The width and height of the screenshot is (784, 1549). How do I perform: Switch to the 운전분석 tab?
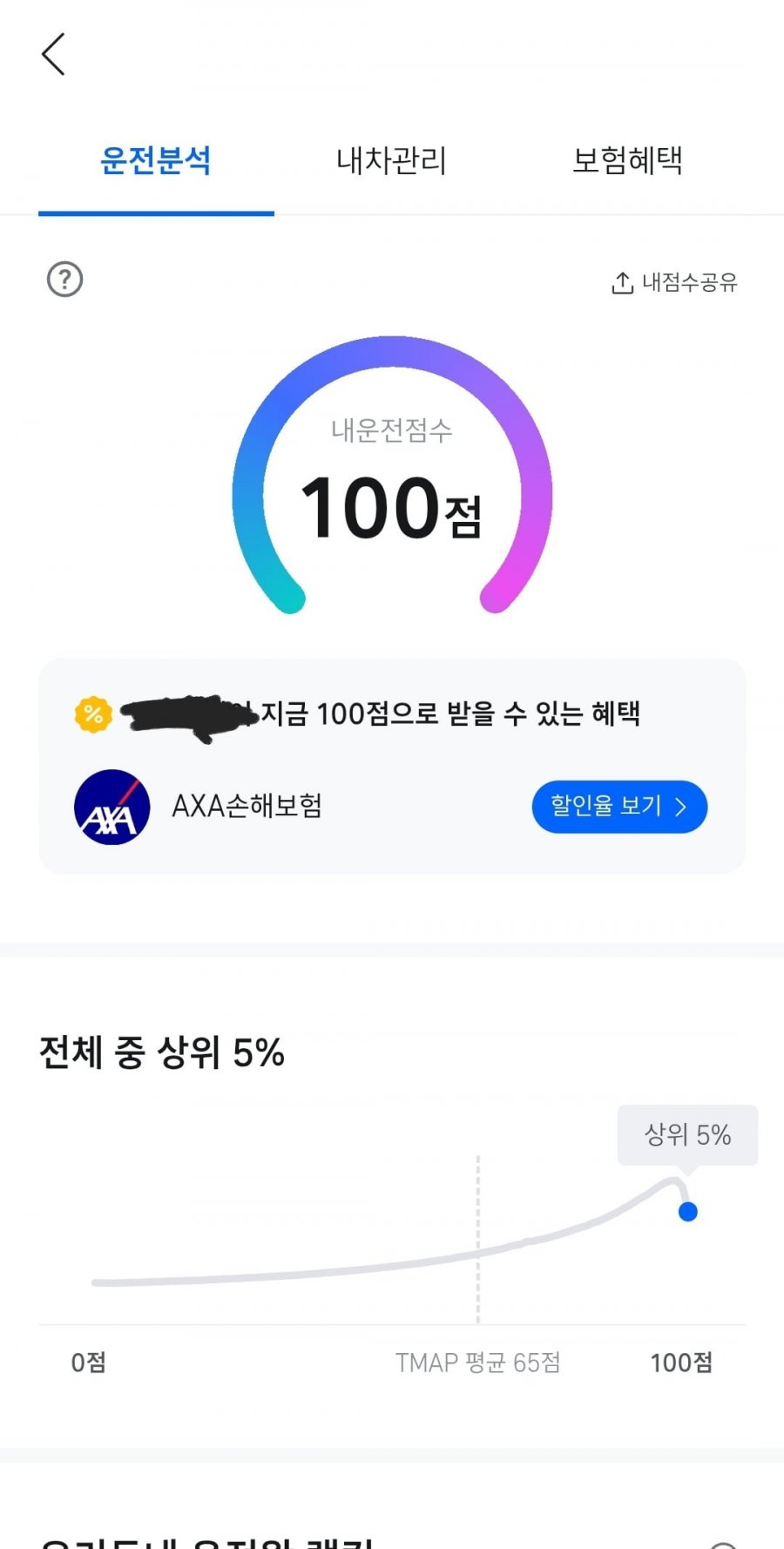[156, 160]
